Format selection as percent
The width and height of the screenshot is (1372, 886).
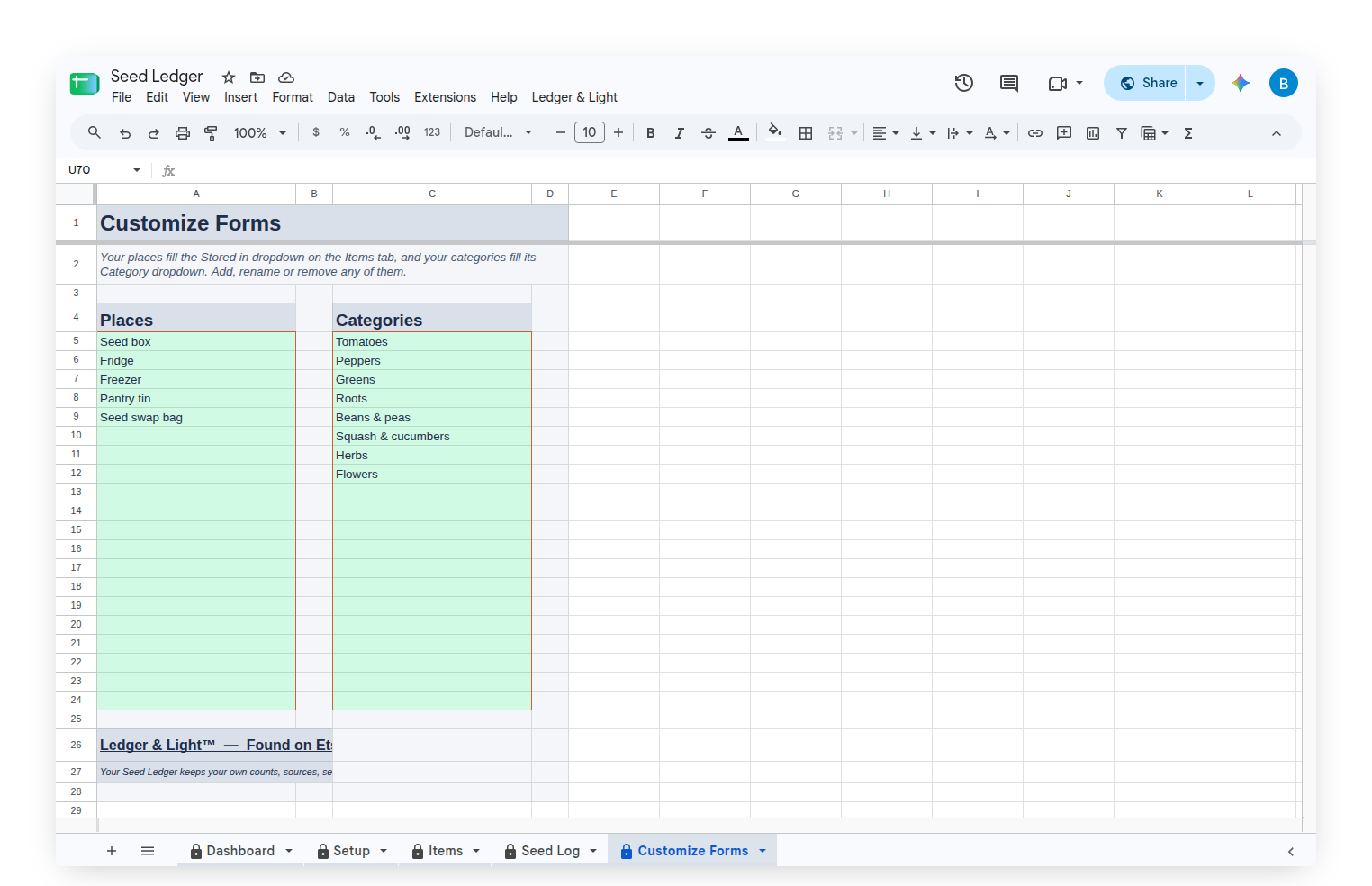point(345,132)
